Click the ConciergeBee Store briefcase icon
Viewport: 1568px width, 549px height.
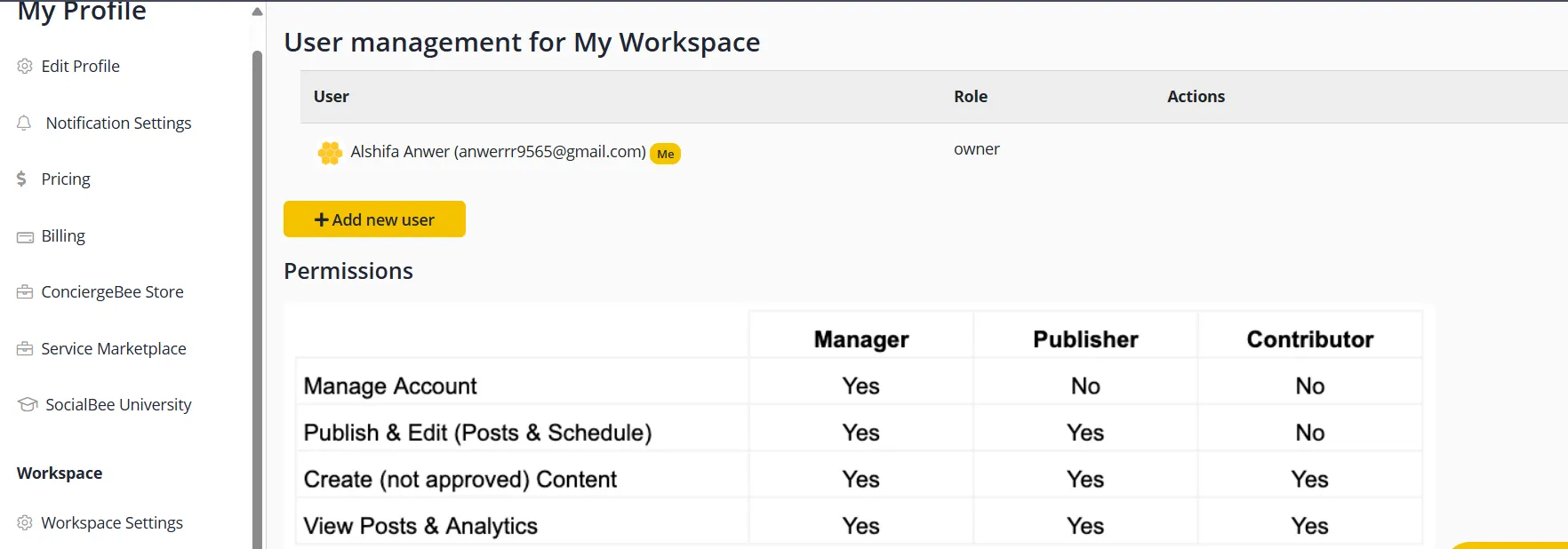click(25, 292)
